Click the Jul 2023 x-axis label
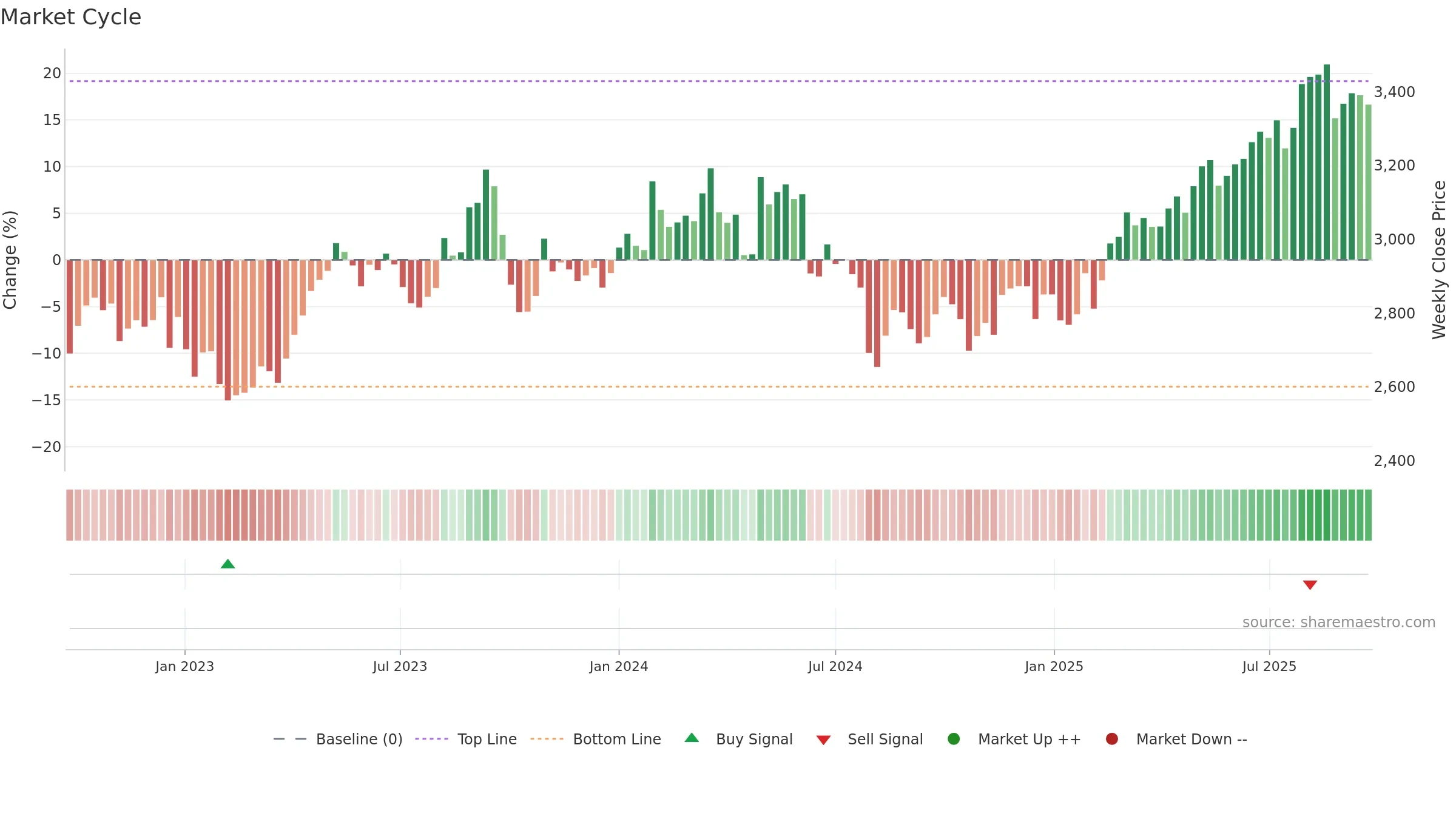The width and height of the screenshot is (1456, 819). [400, 667]
